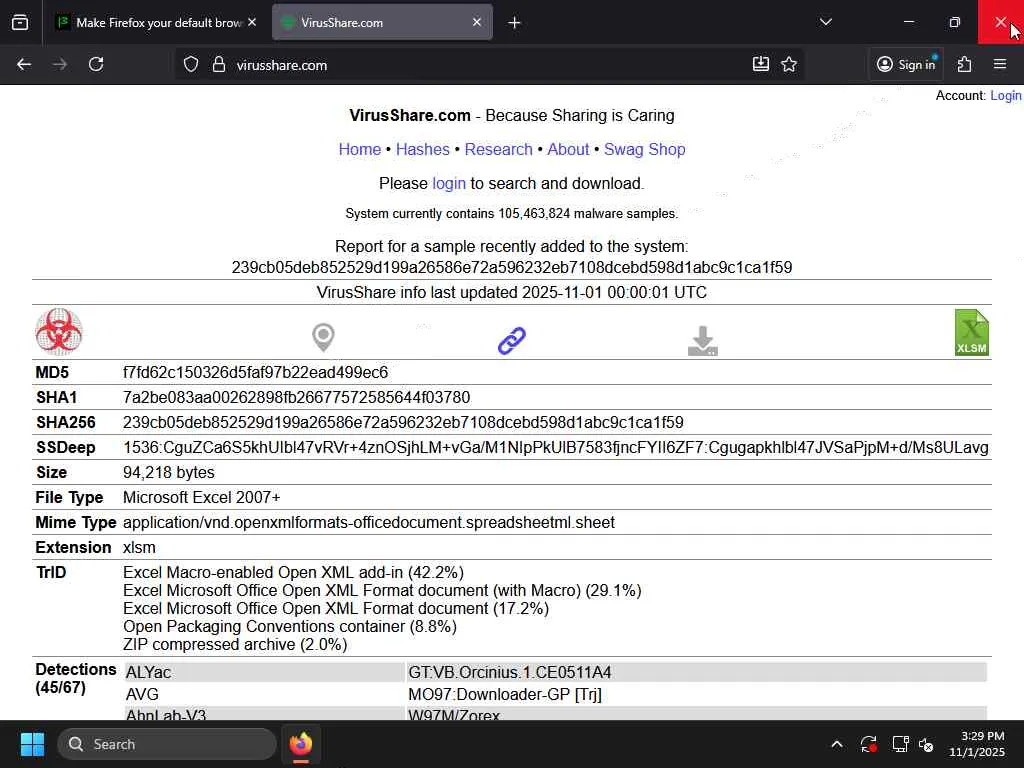Click the file type Microsoft Excel 2007+
Viewport: 1024px width, 768px height.
(202, 498)
